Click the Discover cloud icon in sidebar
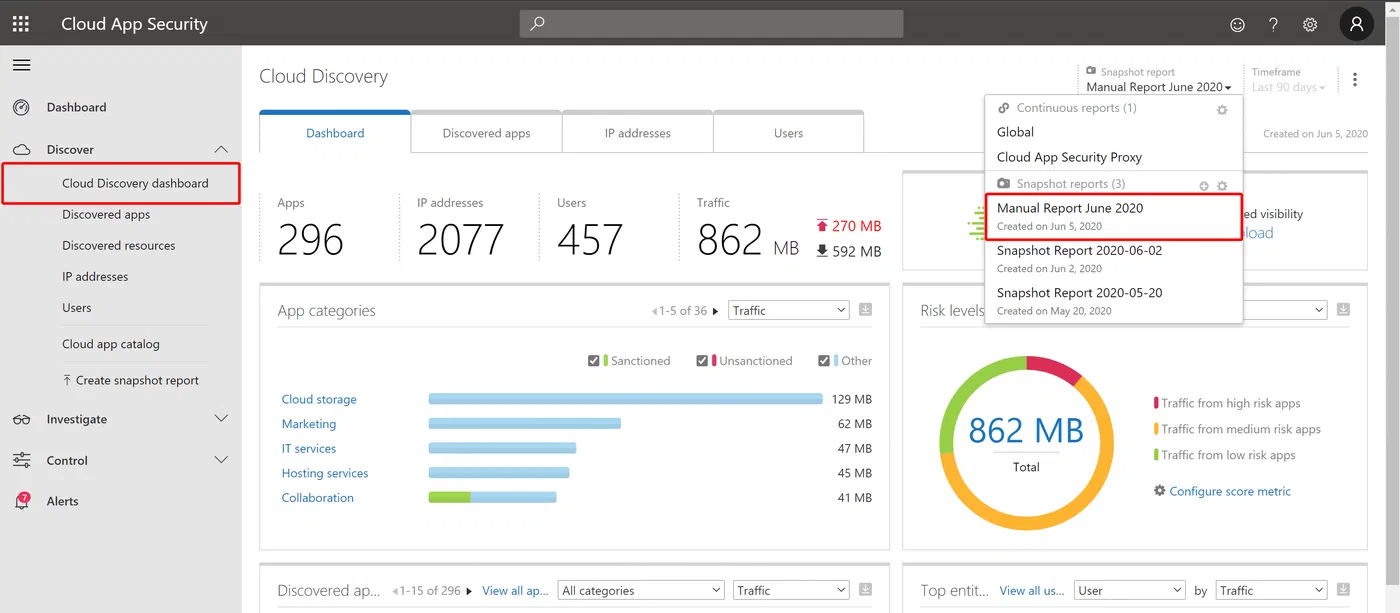This screenshot has height=613, width=1400. pos(21,150)
